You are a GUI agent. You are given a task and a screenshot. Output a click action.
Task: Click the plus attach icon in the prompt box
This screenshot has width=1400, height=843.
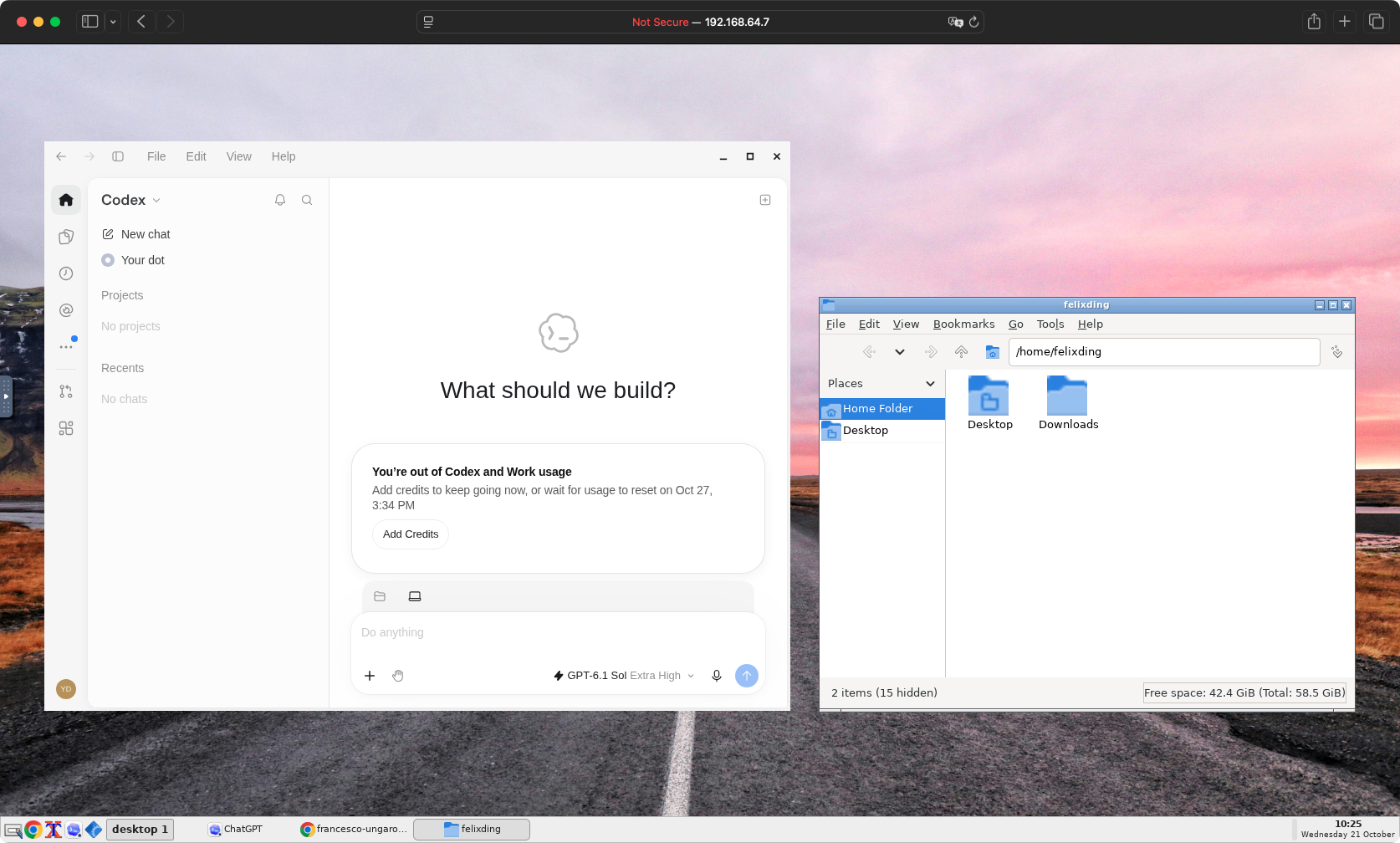click(x=370, y=676)
